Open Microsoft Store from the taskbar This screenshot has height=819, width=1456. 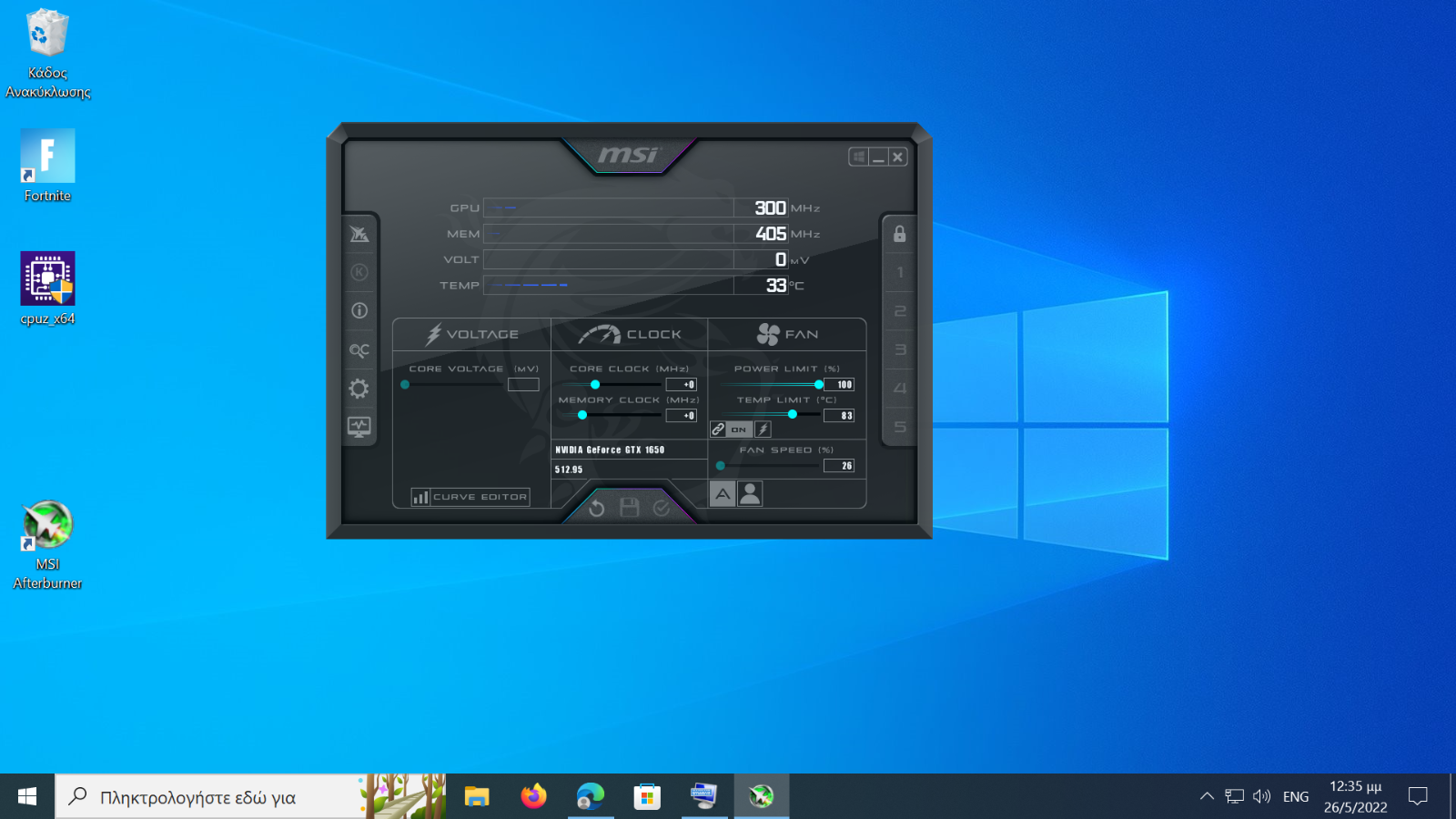[647, 796]
